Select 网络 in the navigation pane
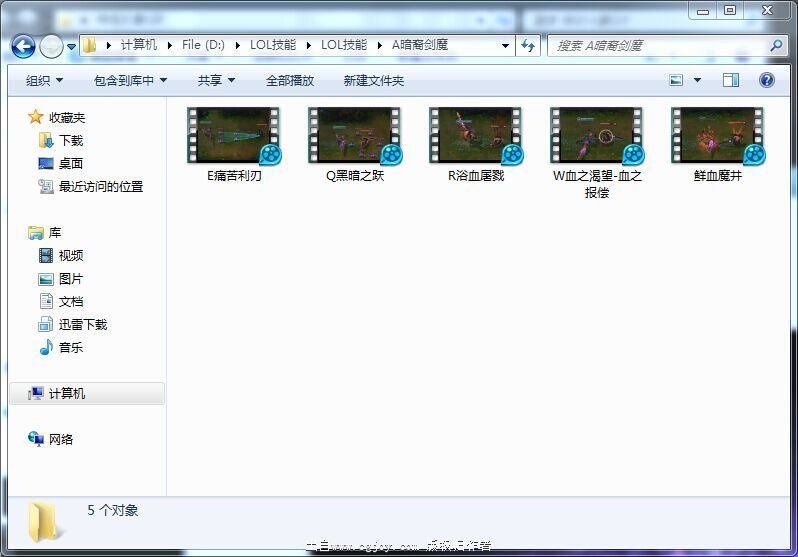The image size is (798, 557). [x=61, y=440]
